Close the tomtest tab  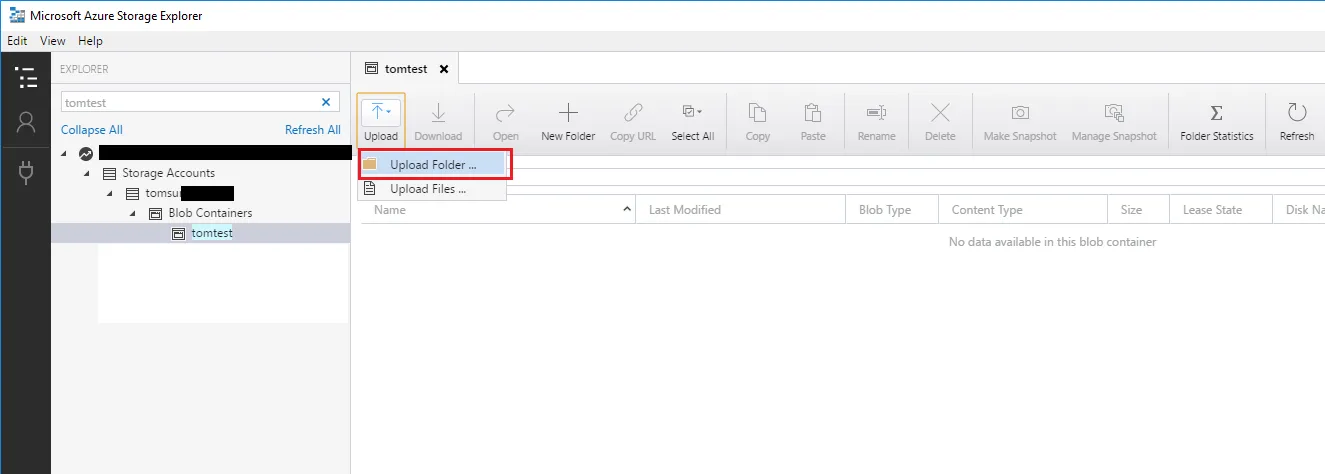click(444, 69)
